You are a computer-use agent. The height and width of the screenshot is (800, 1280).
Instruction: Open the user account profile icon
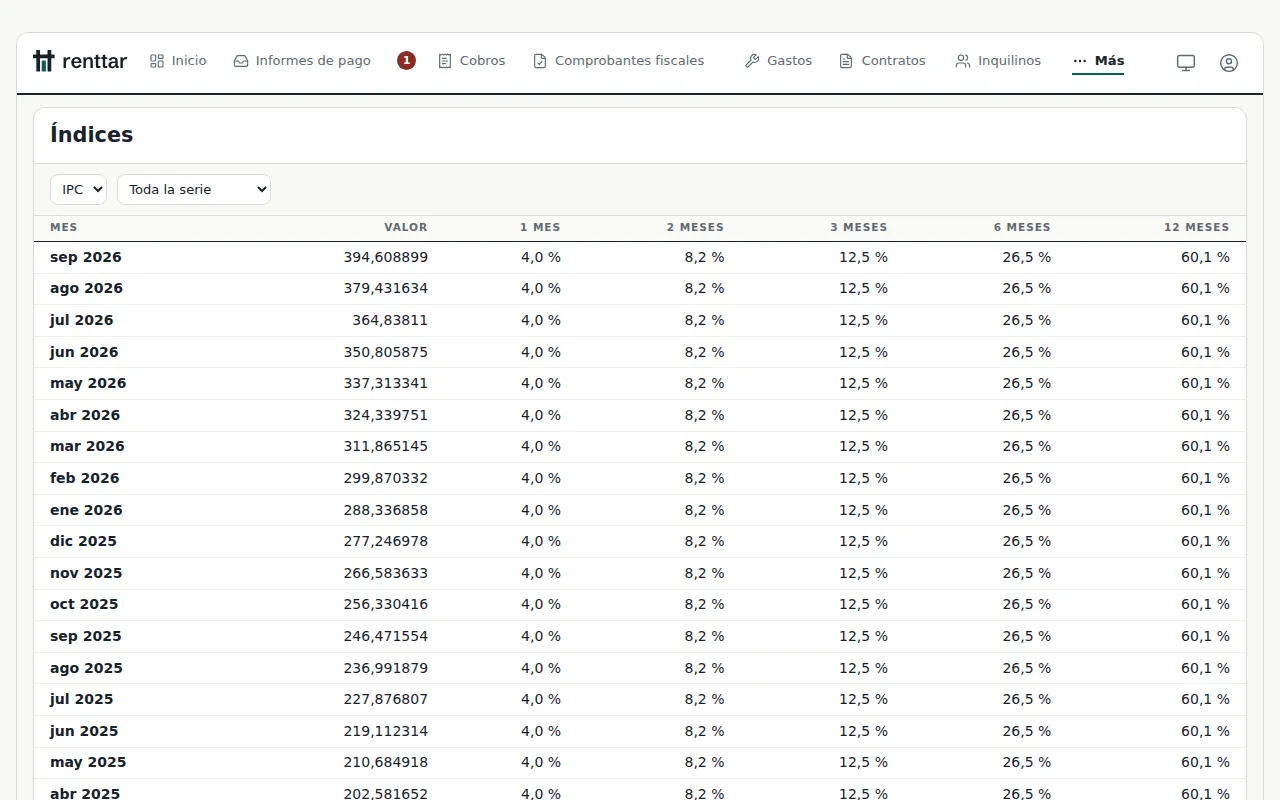1229,62
